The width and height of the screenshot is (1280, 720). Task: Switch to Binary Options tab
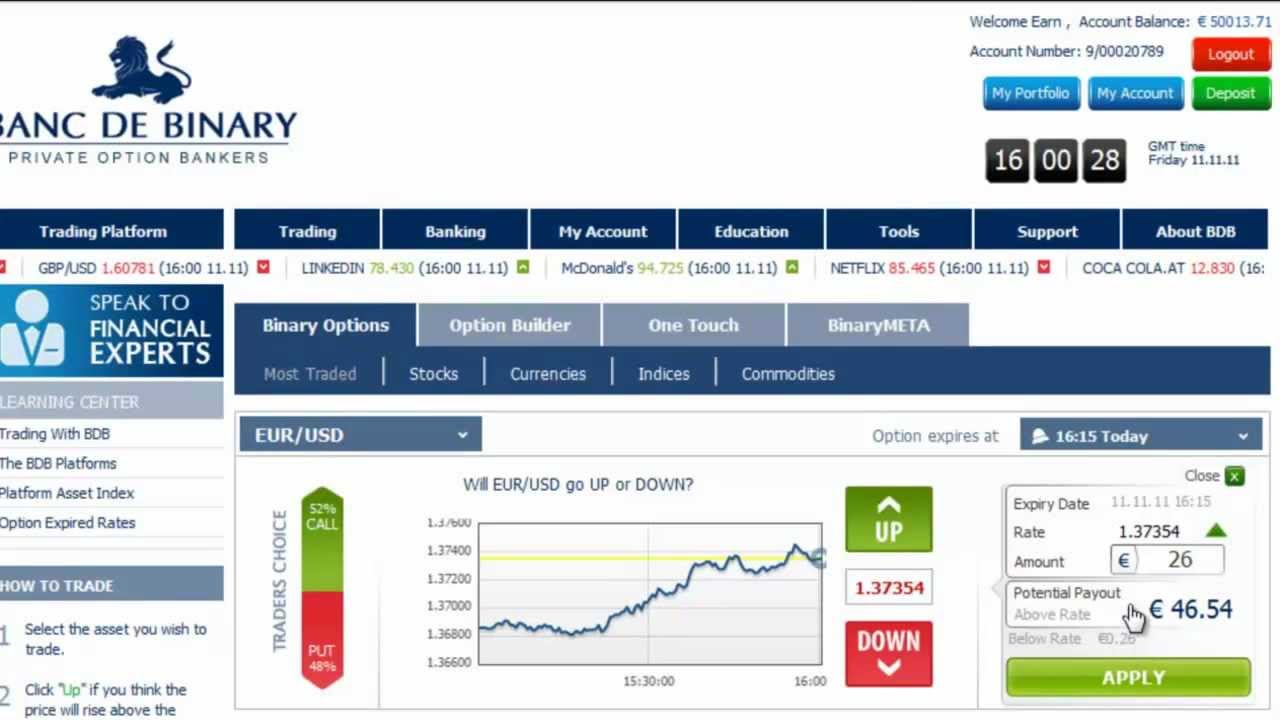(x=326, y=325)
